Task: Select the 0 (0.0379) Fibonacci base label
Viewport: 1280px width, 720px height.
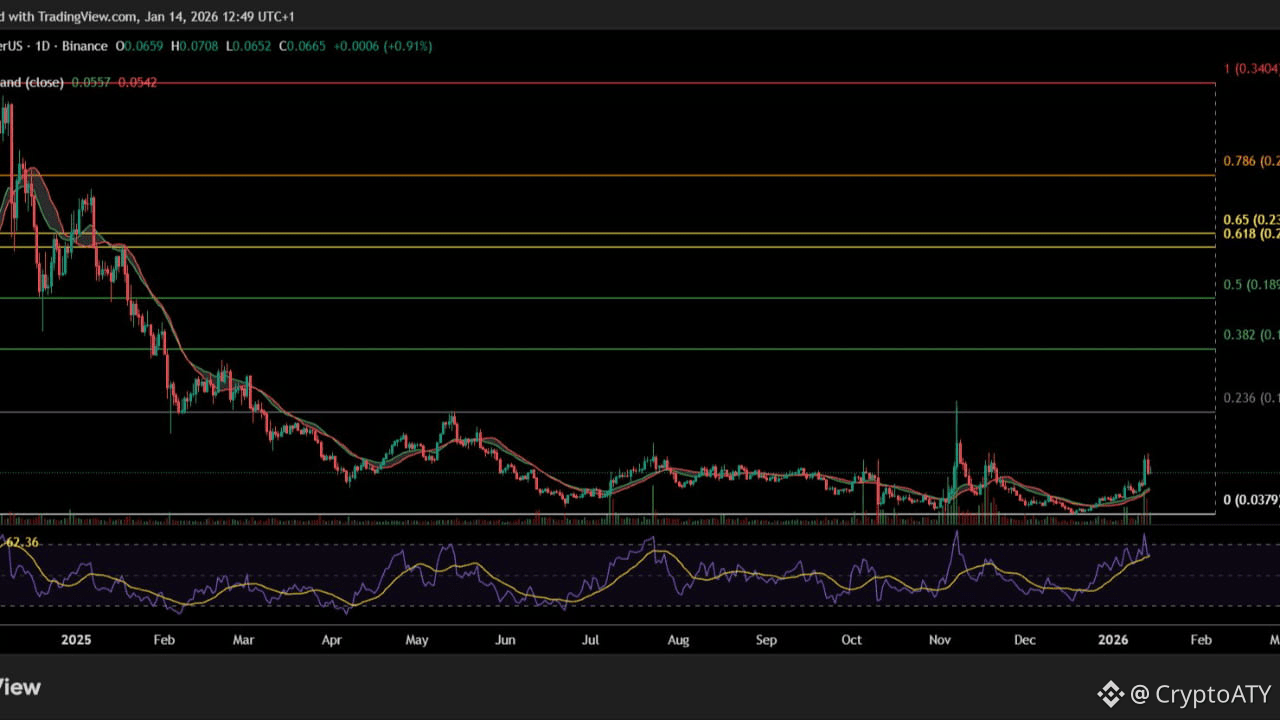Action: pyautogui.click(x=1251, y=500)
